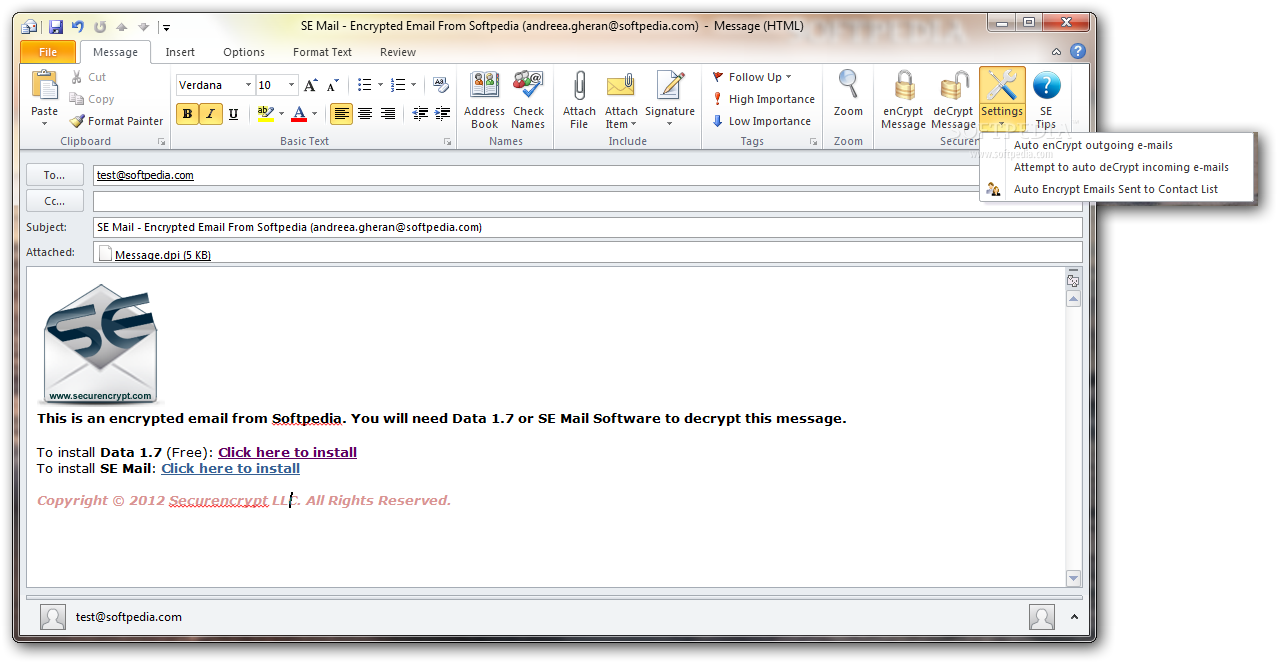Toggle Bold formatting

[187, 114]
